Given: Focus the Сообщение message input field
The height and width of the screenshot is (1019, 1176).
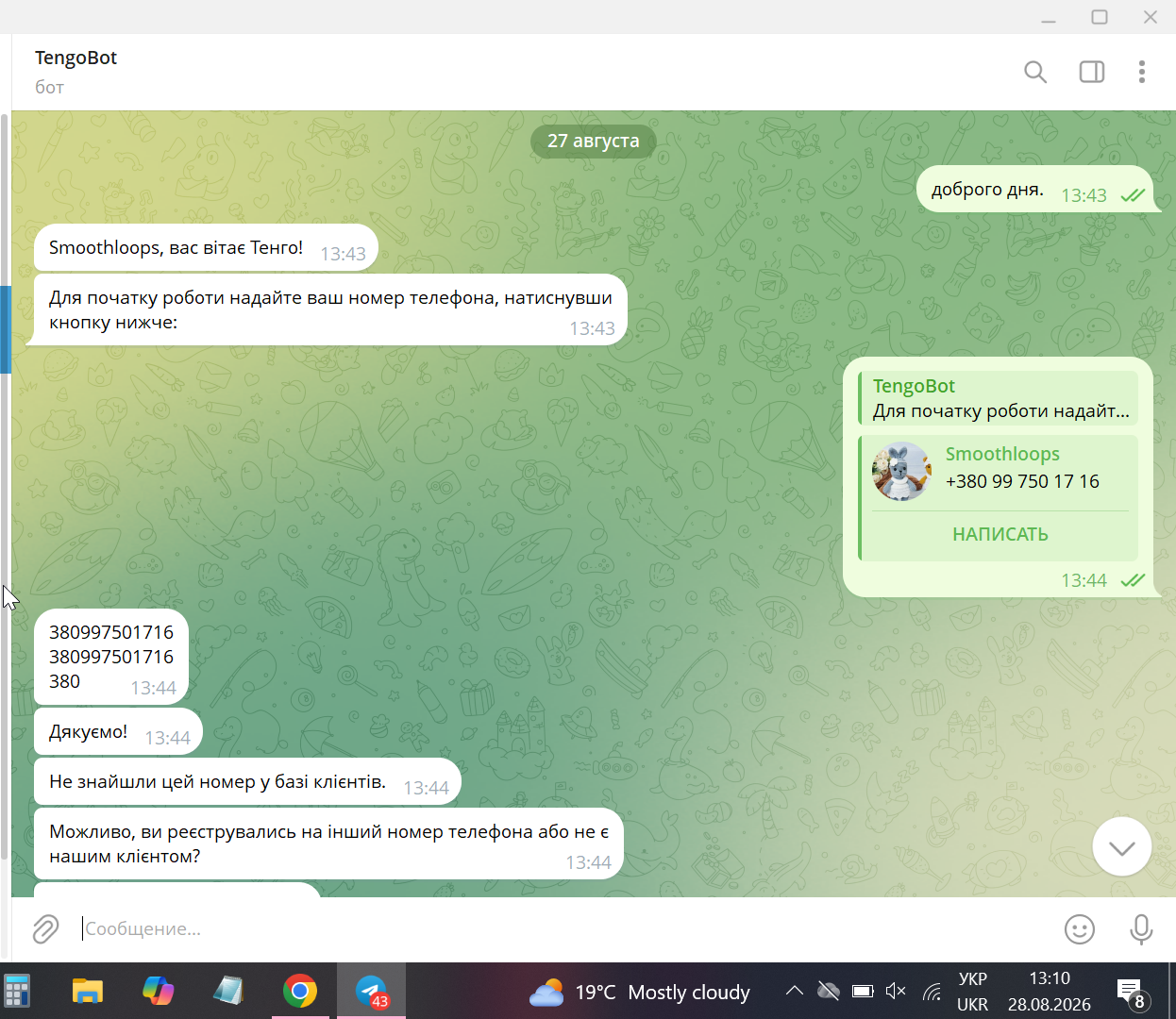Looking at the screenshot, I should point(566,929).
